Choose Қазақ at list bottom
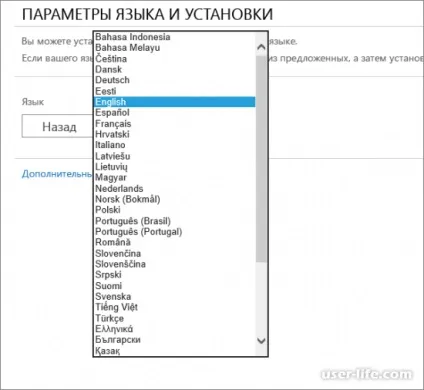 [x=175, y=350]
